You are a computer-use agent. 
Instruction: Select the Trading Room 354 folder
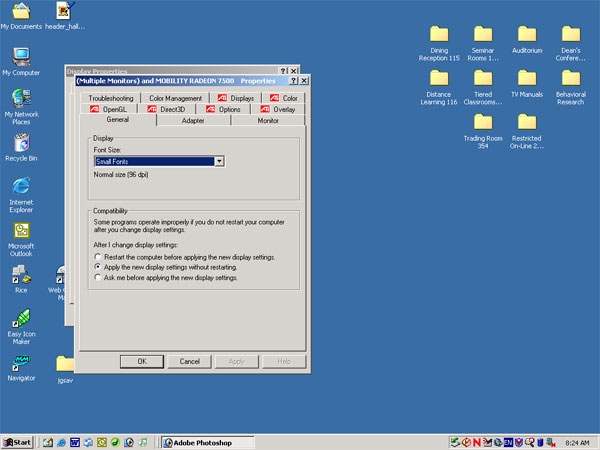coord(483,131)
